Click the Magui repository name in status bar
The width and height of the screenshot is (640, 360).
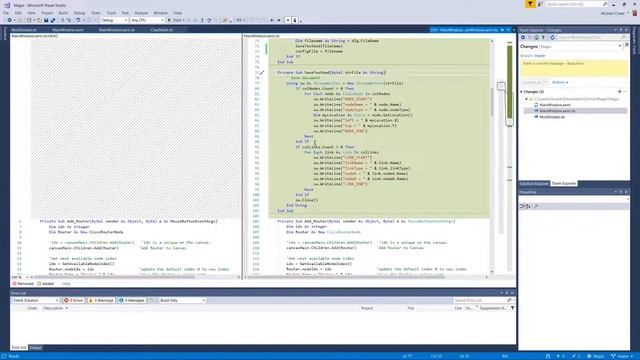pyautogui.click(x=596, y=356)
